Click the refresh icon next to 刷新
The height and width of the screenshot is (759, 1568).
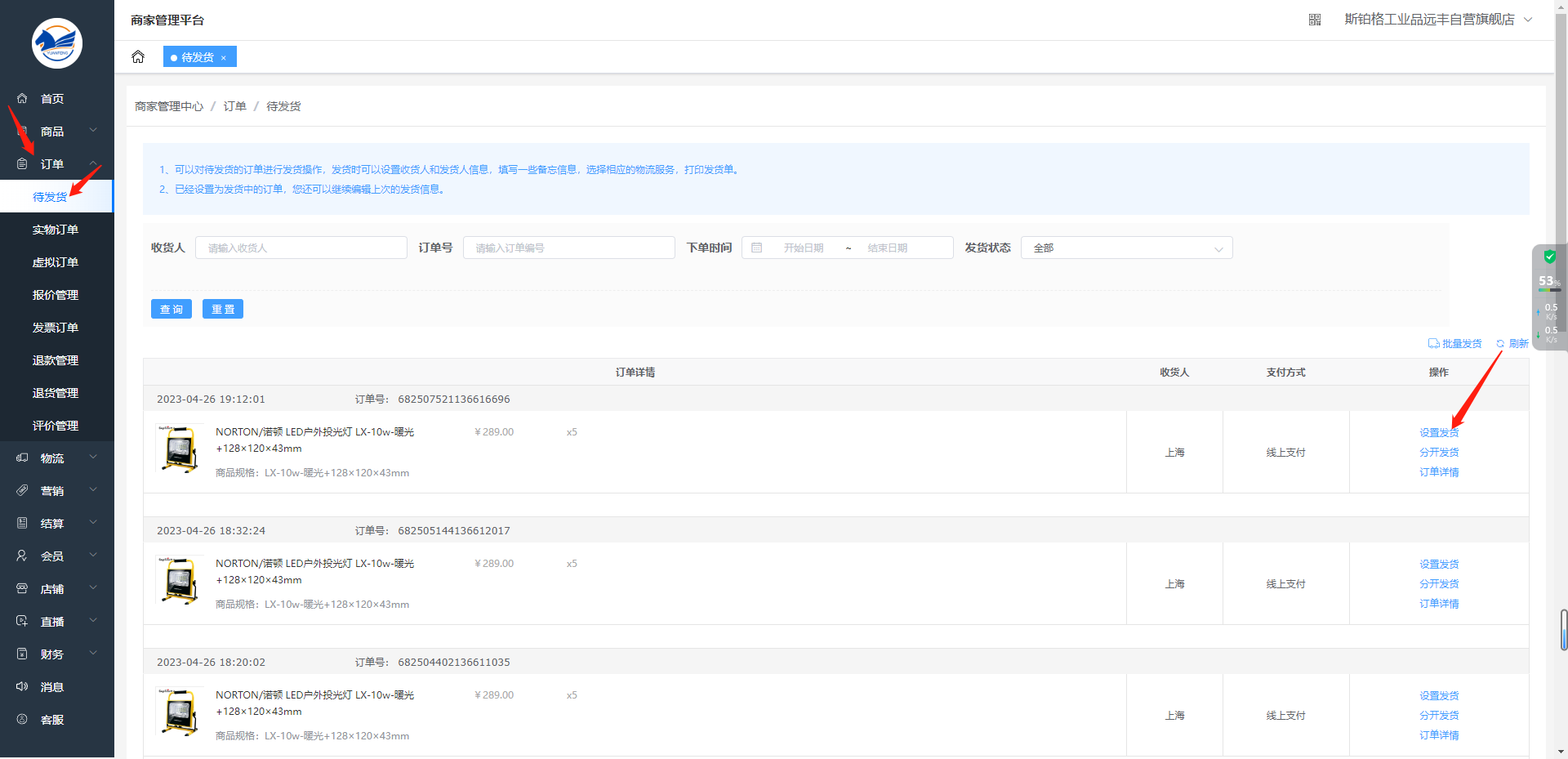1500,344
